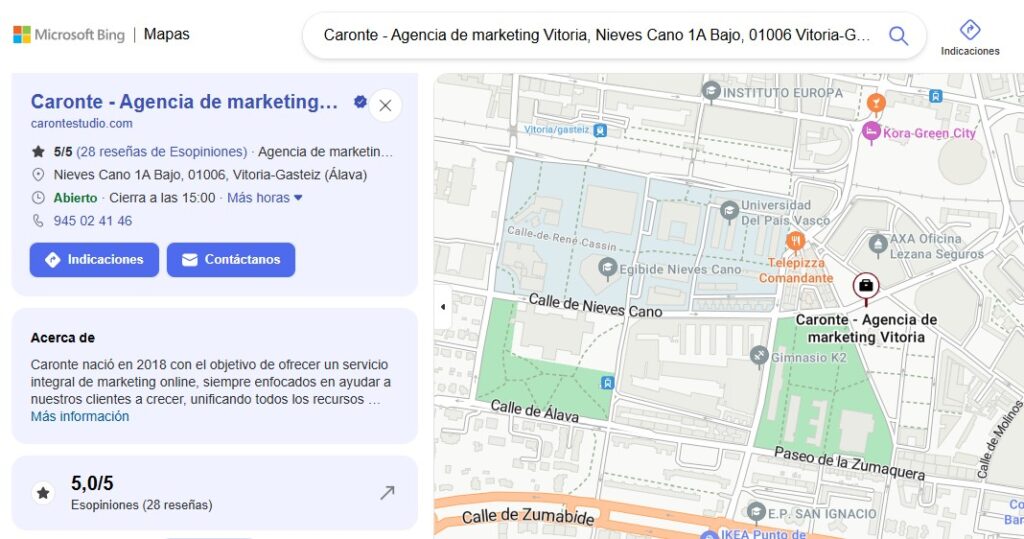Click the location pin icon next to address
Screen dimensions: 1024x539
point(39,174)
